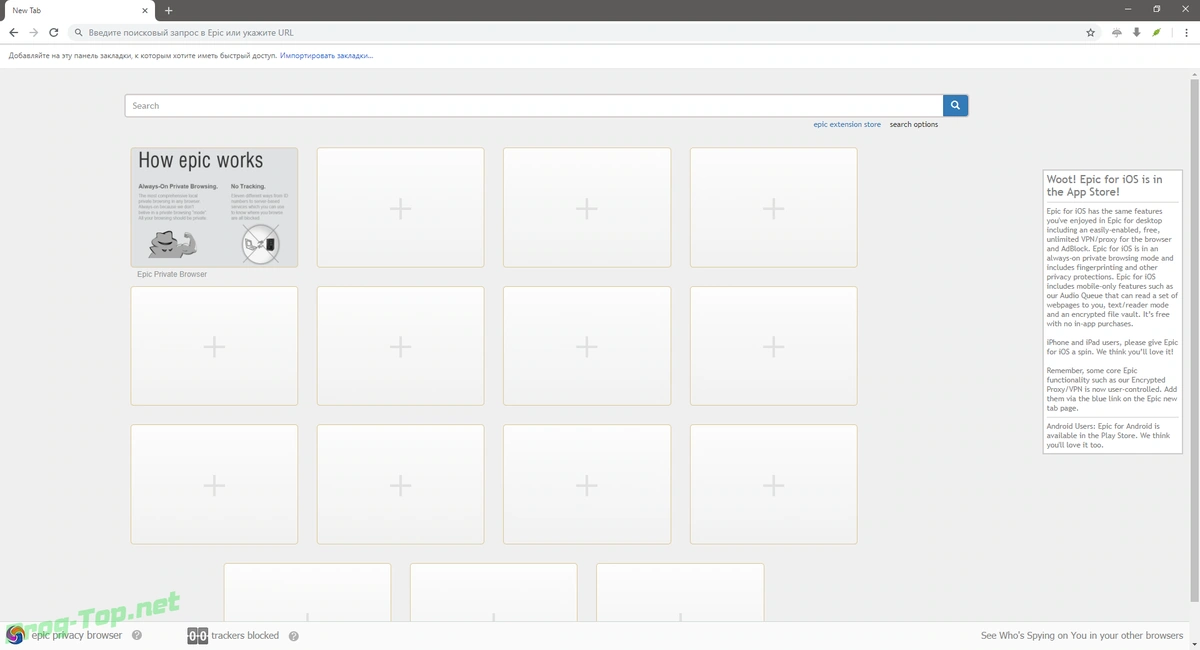The height and width of the screenshot is (650, 1200).
Task: Select the New Tab tab
Action: click(x=78, y=10)
